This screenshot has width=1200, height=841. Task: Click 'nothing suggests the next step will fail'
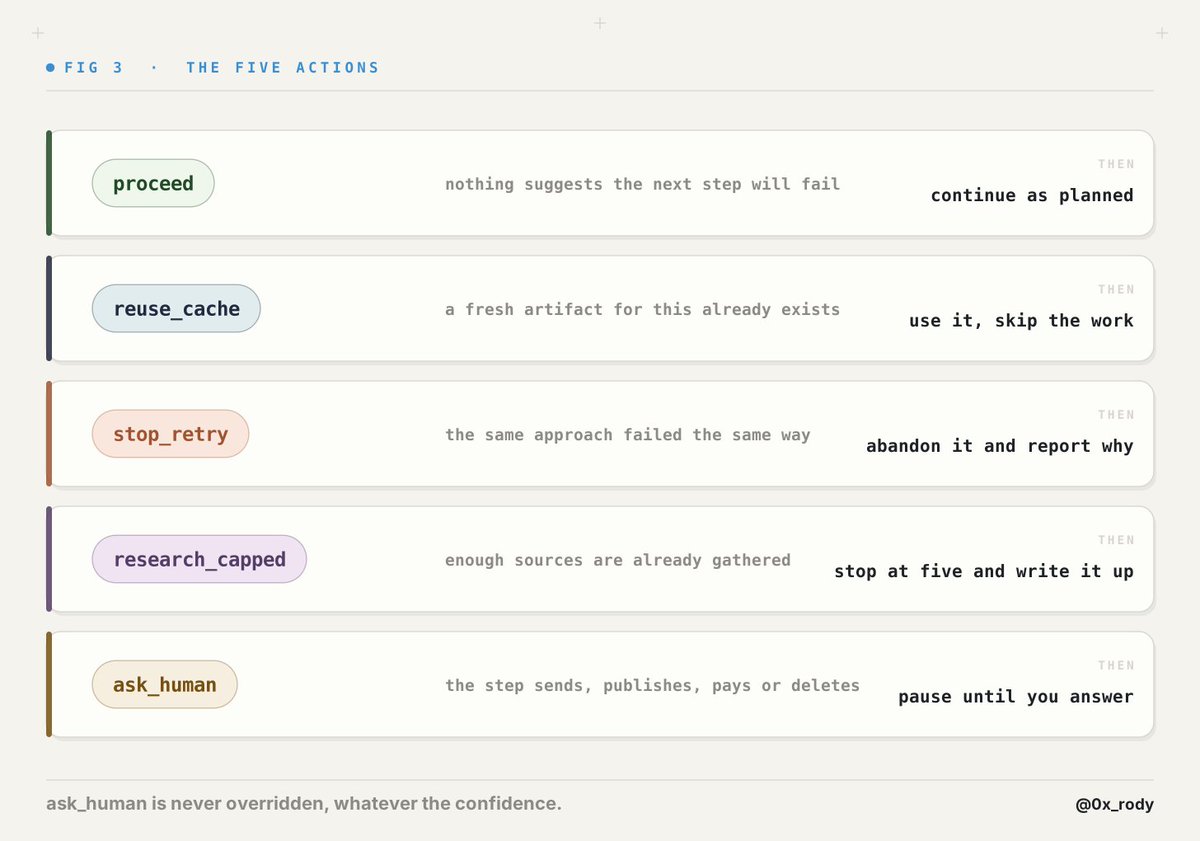tap(642, 184)
